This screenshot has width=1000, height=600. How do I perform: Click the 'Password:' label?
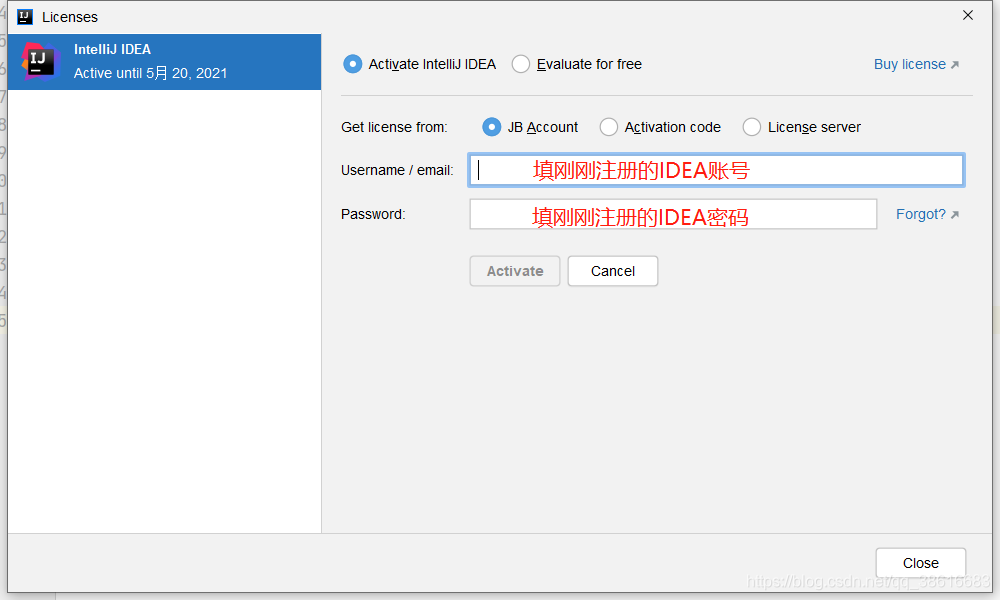pos(373,214)
